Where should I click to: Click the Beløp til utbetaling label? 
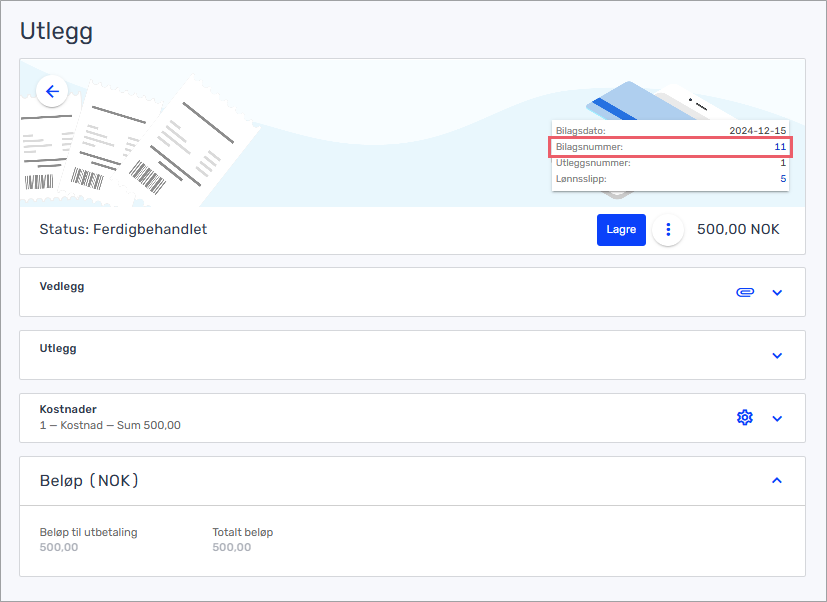click(x=89, y=532)
